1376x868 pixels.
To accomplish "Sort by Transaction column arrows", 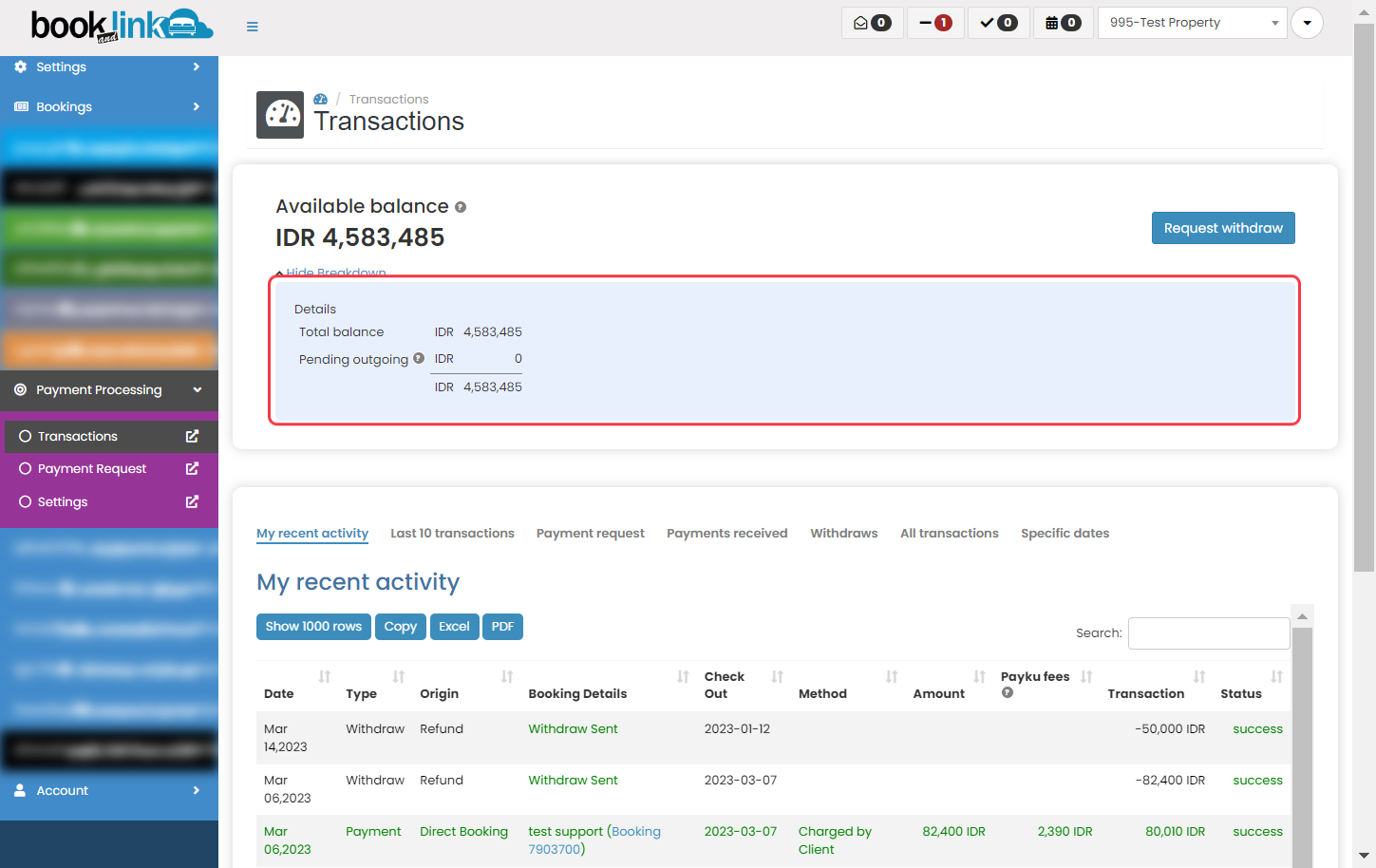I will (1199, 676).
